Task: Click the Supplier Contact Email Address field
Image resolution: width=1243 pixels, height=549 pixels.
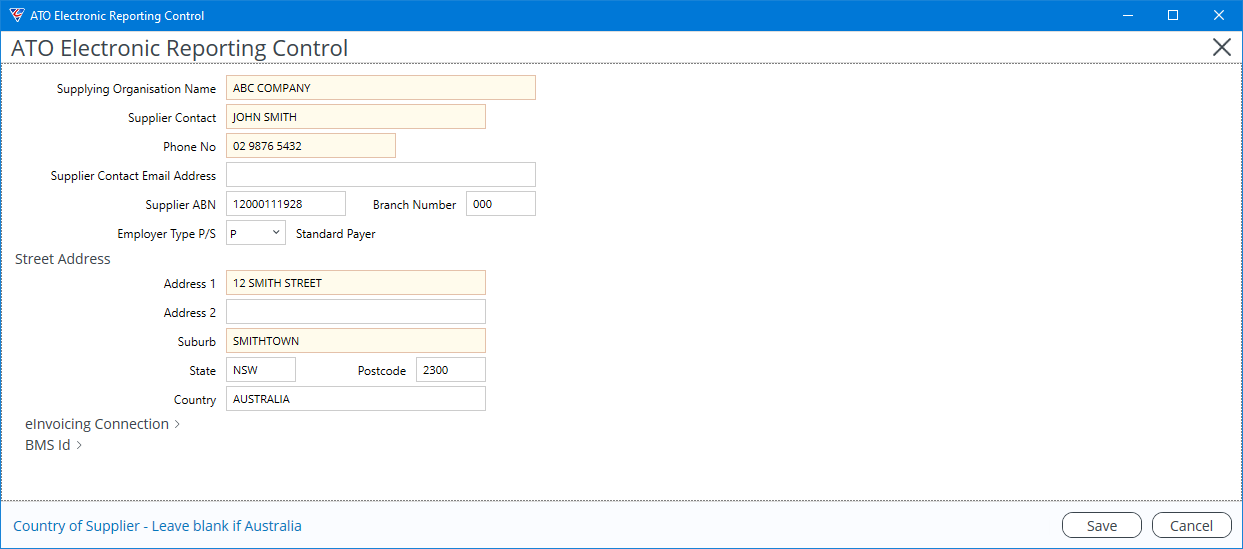Action: [x=381, y=175]
